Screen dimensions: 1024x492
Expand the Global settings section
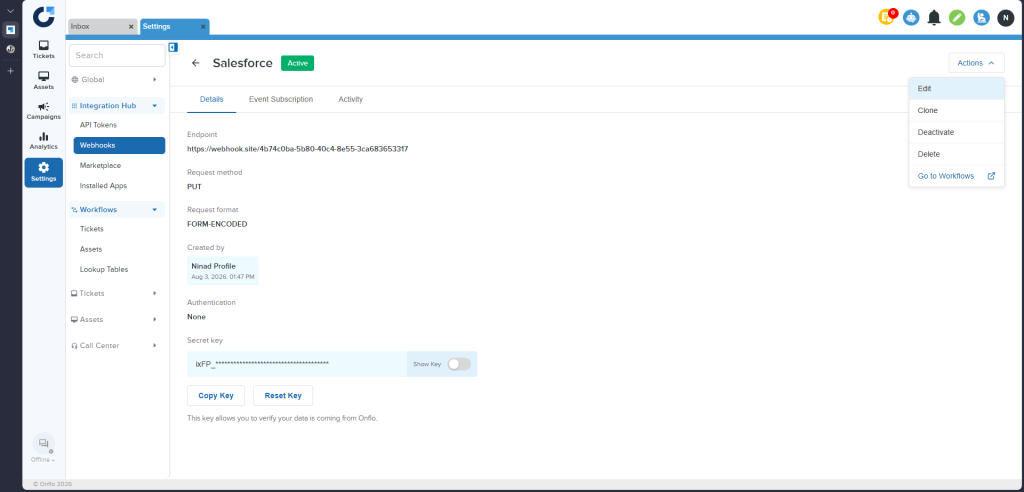117,80
